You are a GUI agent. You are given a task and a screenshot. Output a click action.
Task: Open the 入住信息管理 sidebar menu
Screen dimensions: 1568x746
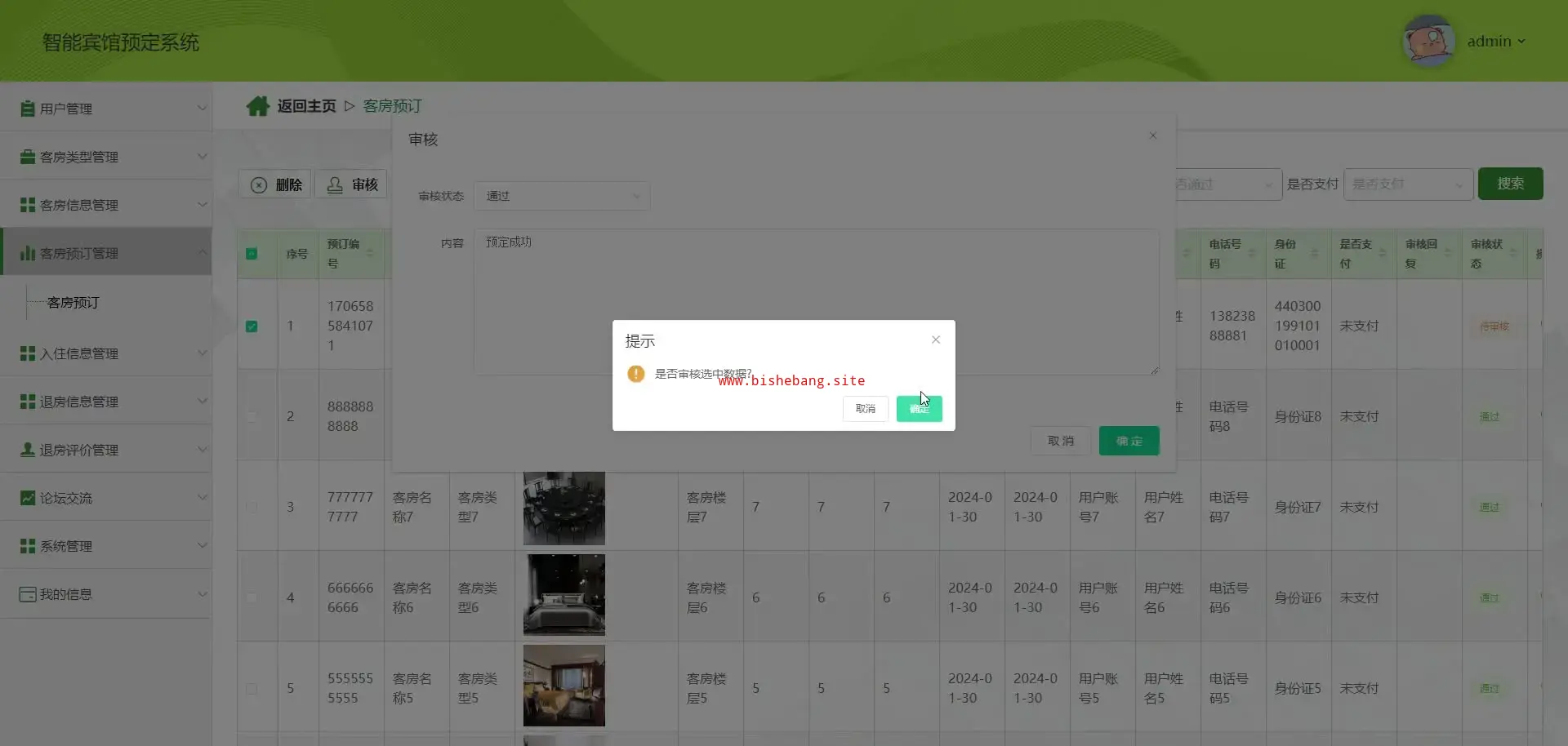[x=106, y=353]
